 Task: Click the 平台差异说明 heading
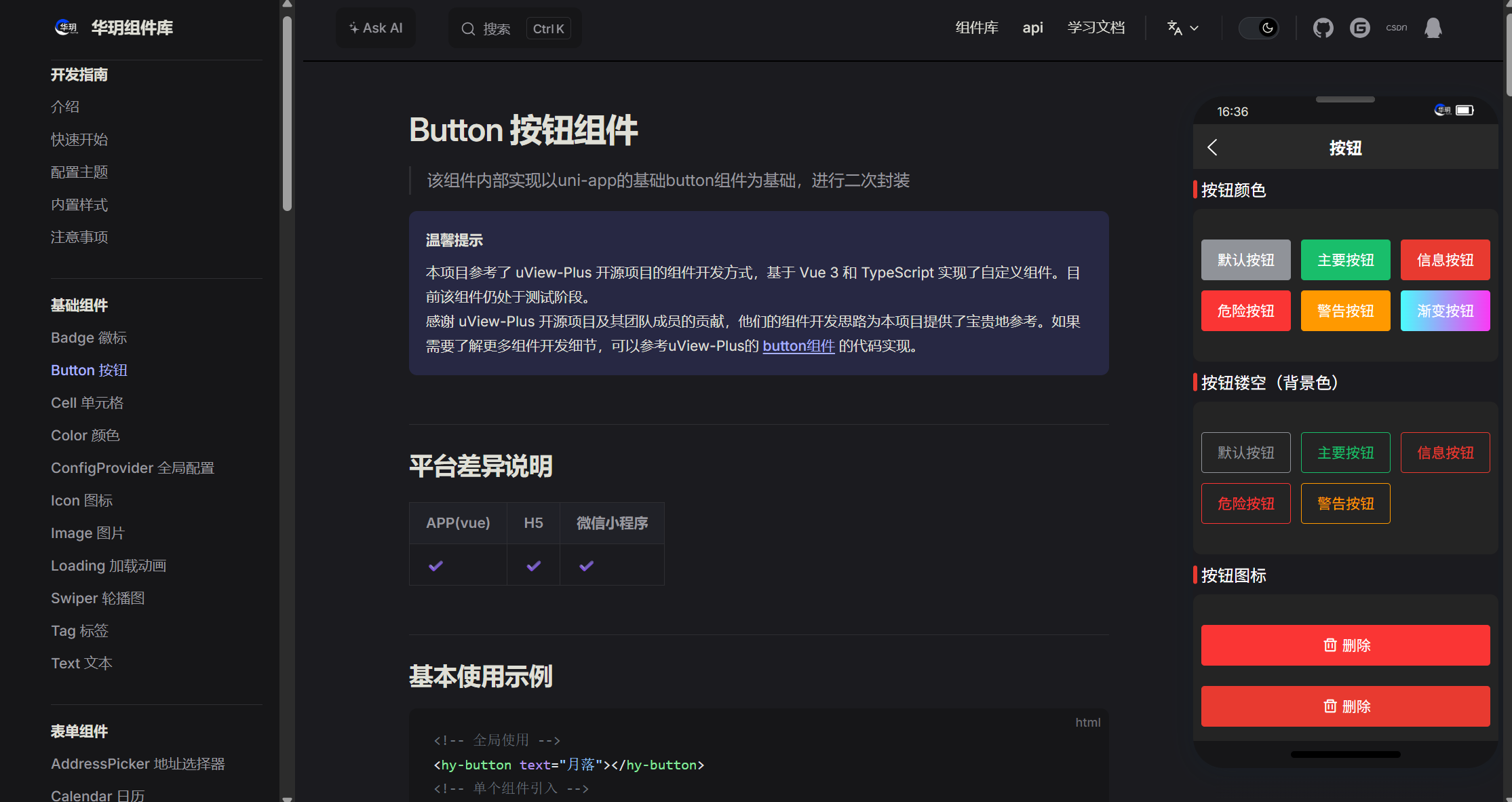[481, 466]
